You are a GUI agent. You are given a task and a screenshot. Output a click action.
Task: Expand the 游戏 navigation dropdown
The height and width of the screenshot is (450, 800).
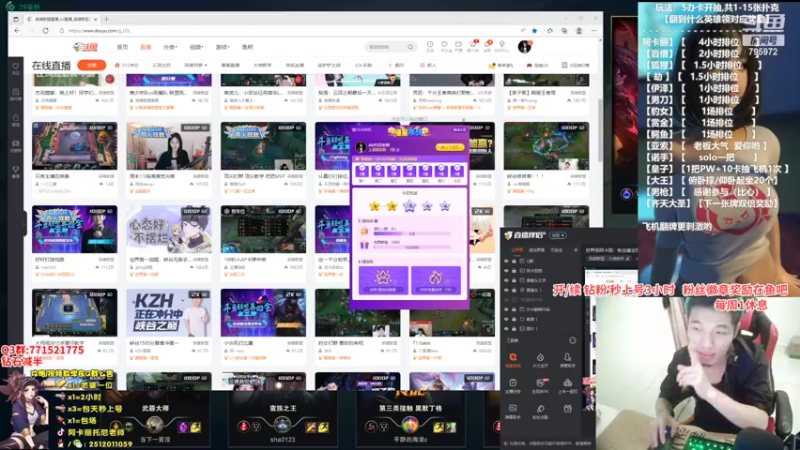[x=222, y=47]
